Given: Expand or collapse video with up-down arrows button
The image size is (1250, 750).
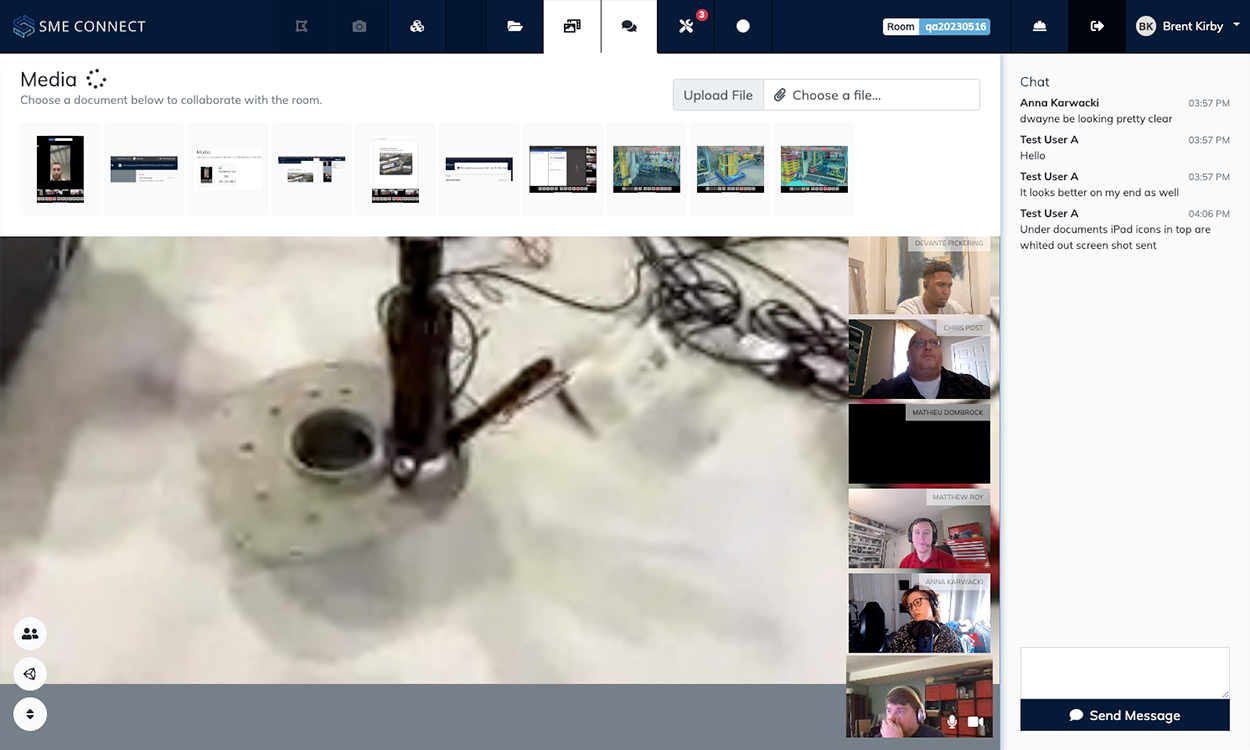Looking at the screenshot, I should click(x=30, y=714).
